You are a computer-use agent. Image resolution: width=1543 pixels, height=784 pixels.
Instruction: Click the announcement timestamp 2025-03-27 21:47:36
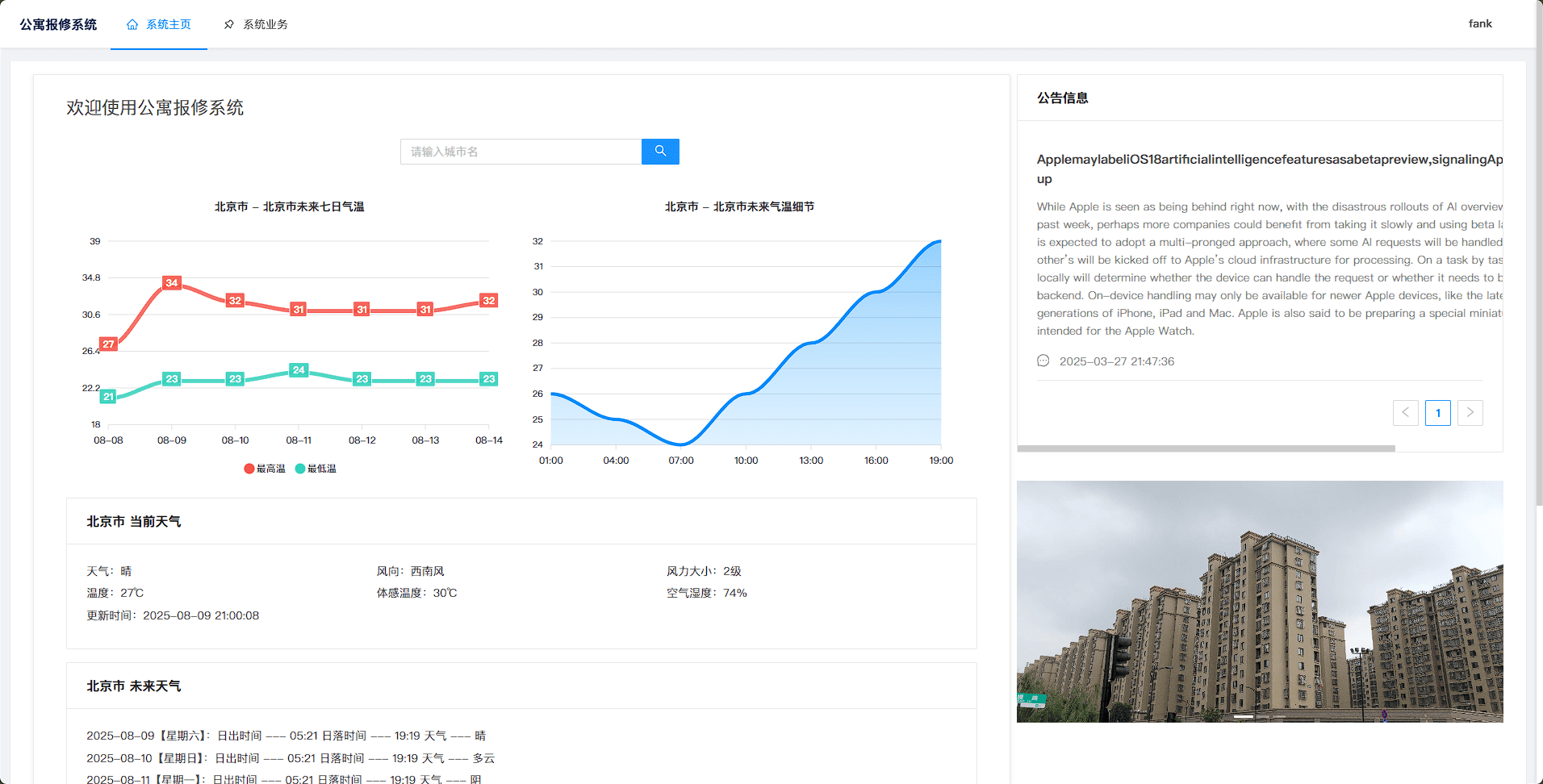click(x=1117, y=361)
